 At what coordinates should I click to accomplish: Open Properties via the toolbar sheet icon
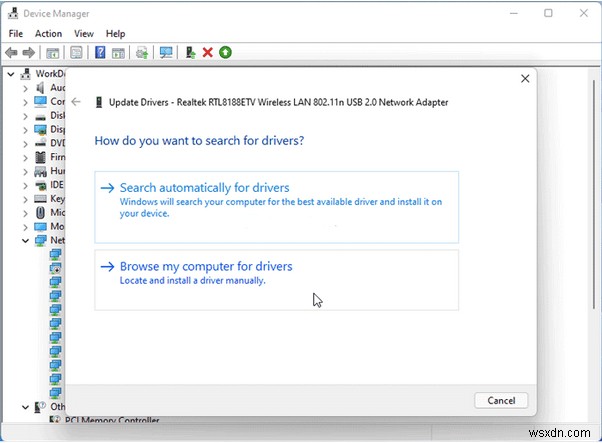tap(76, 53)
